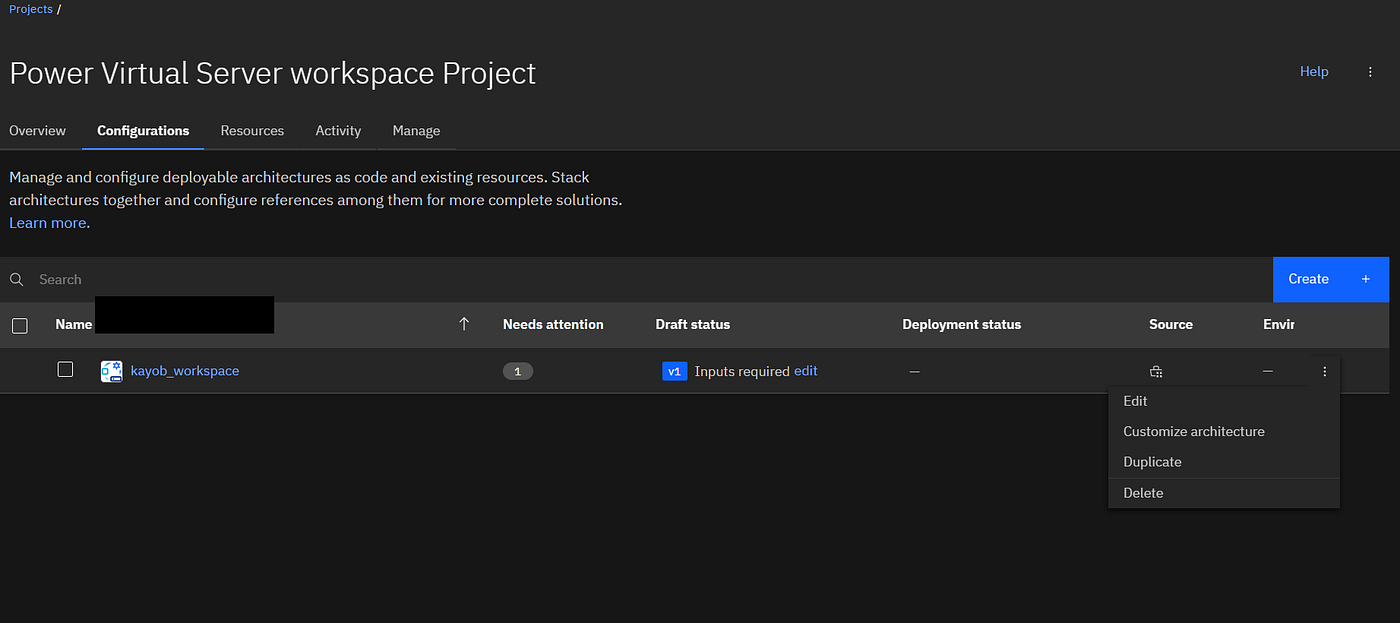
Task: Click the v1 version tag
Action: [x=675, y=371]
